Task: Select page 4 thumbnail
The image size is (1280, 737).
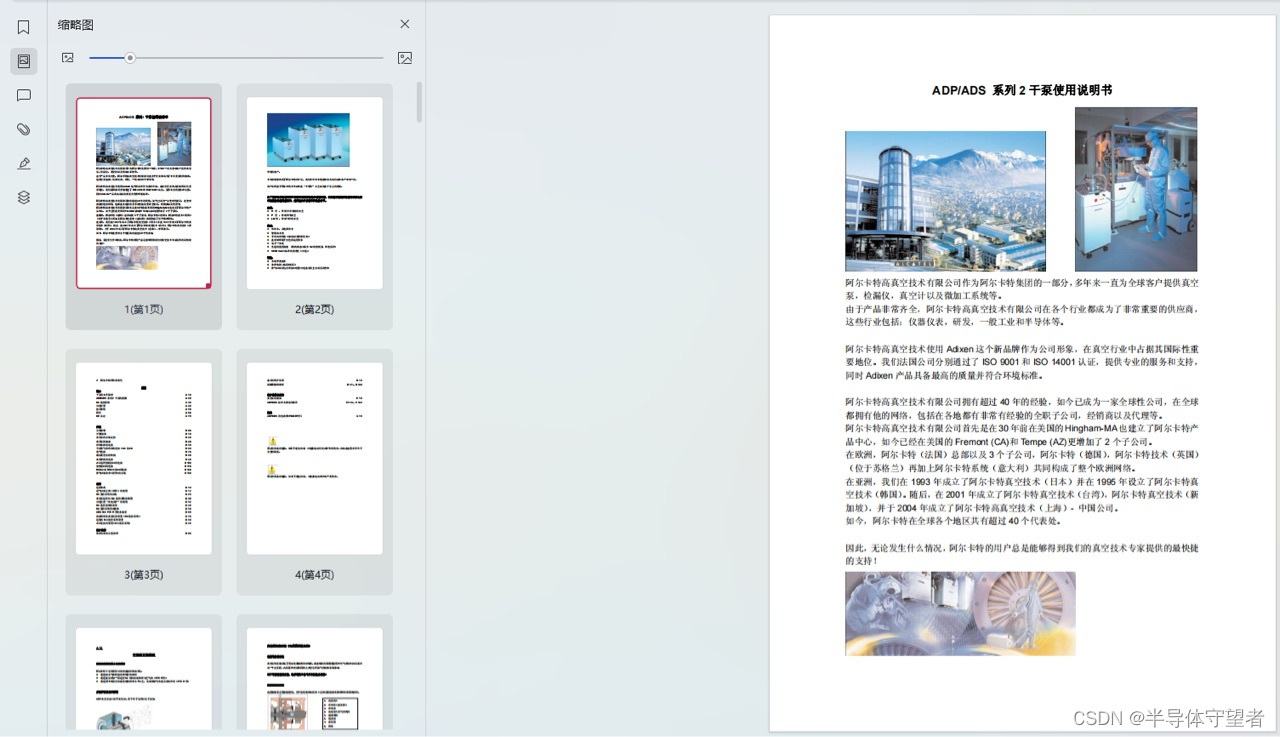Action: click(315, 458)
